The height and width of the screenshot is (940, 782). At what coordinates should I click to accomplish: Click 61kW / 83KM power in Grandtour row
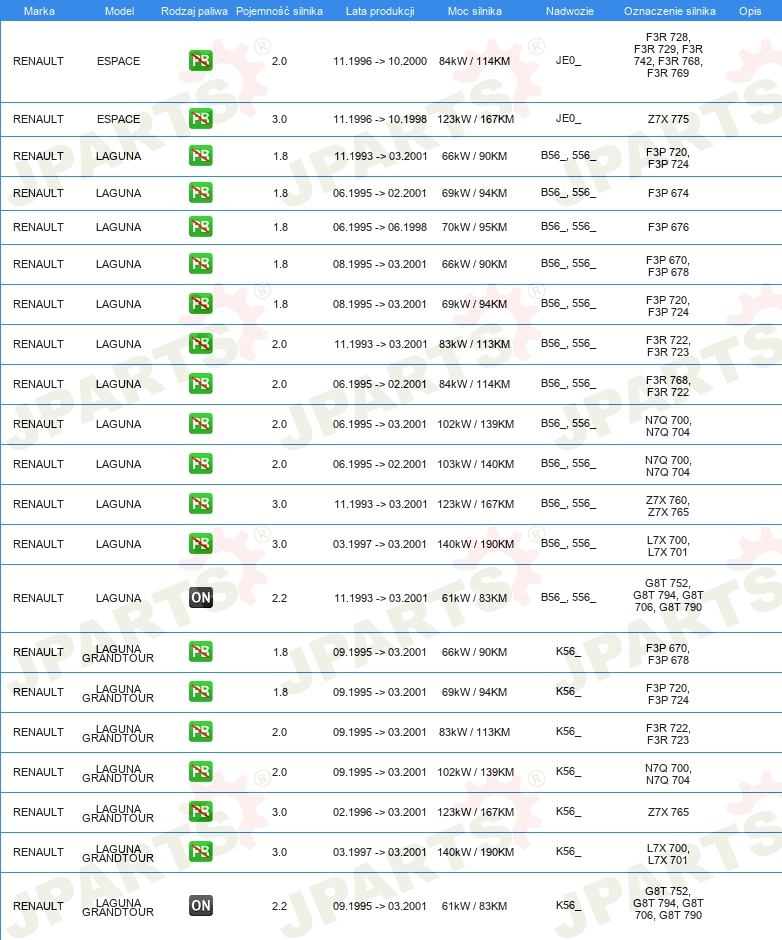tap(474, 906)
